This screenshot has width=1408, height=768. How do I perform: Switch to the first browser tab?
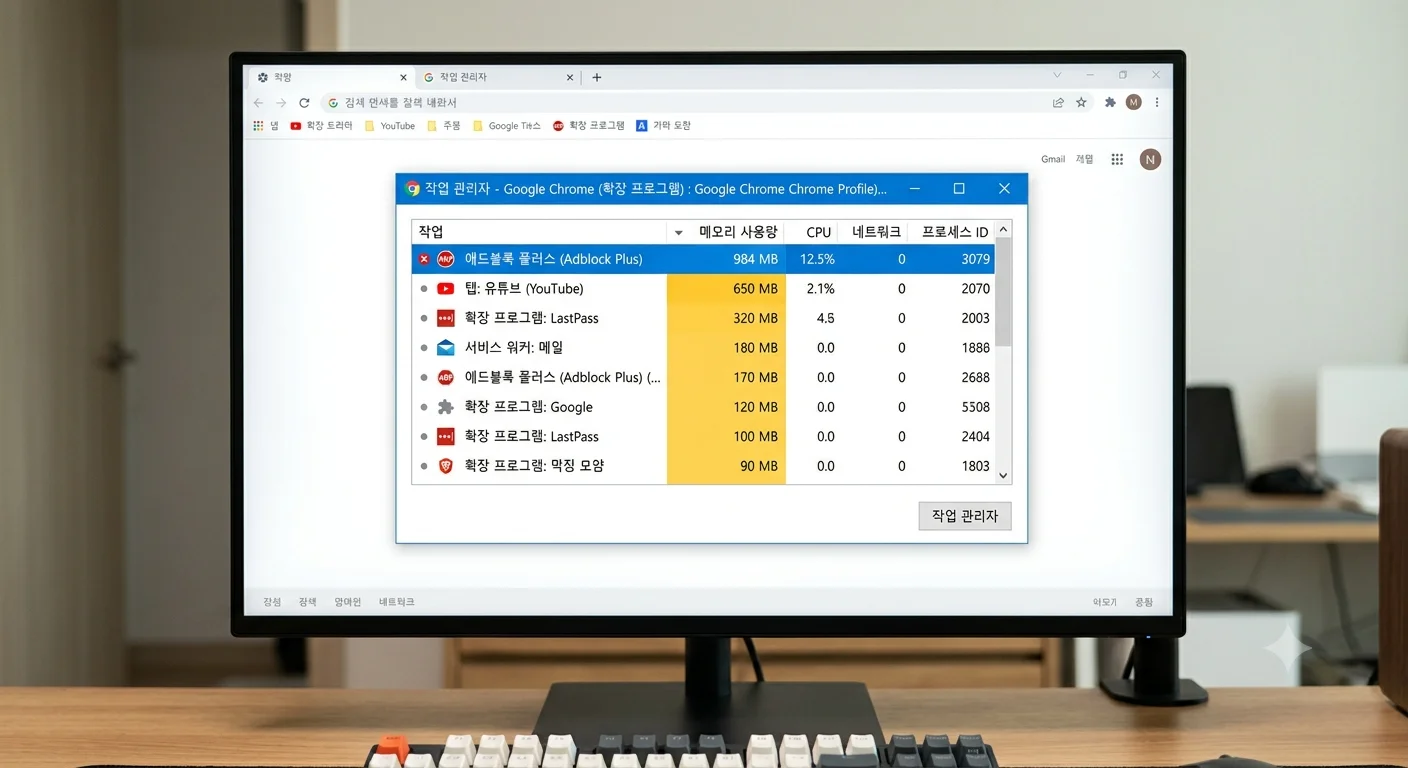[331, 77]
